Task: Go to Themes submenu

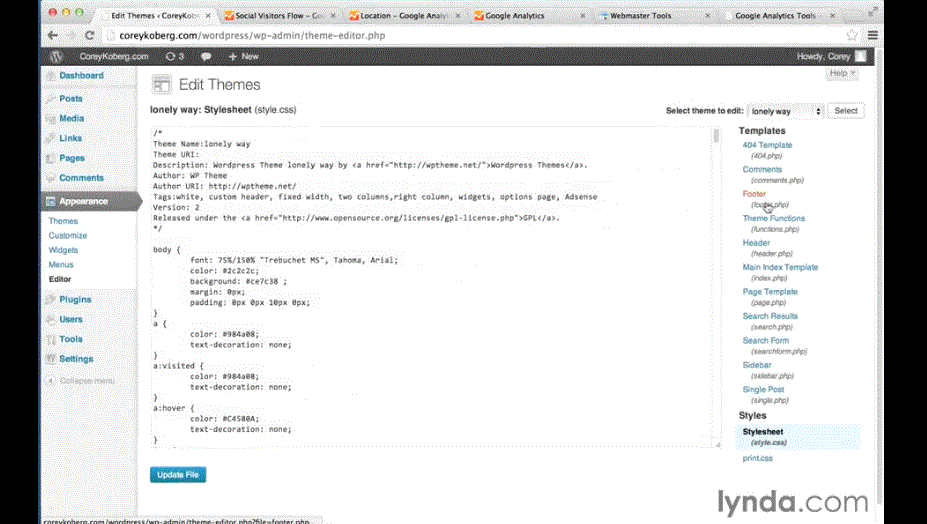Action: (63, 221)
